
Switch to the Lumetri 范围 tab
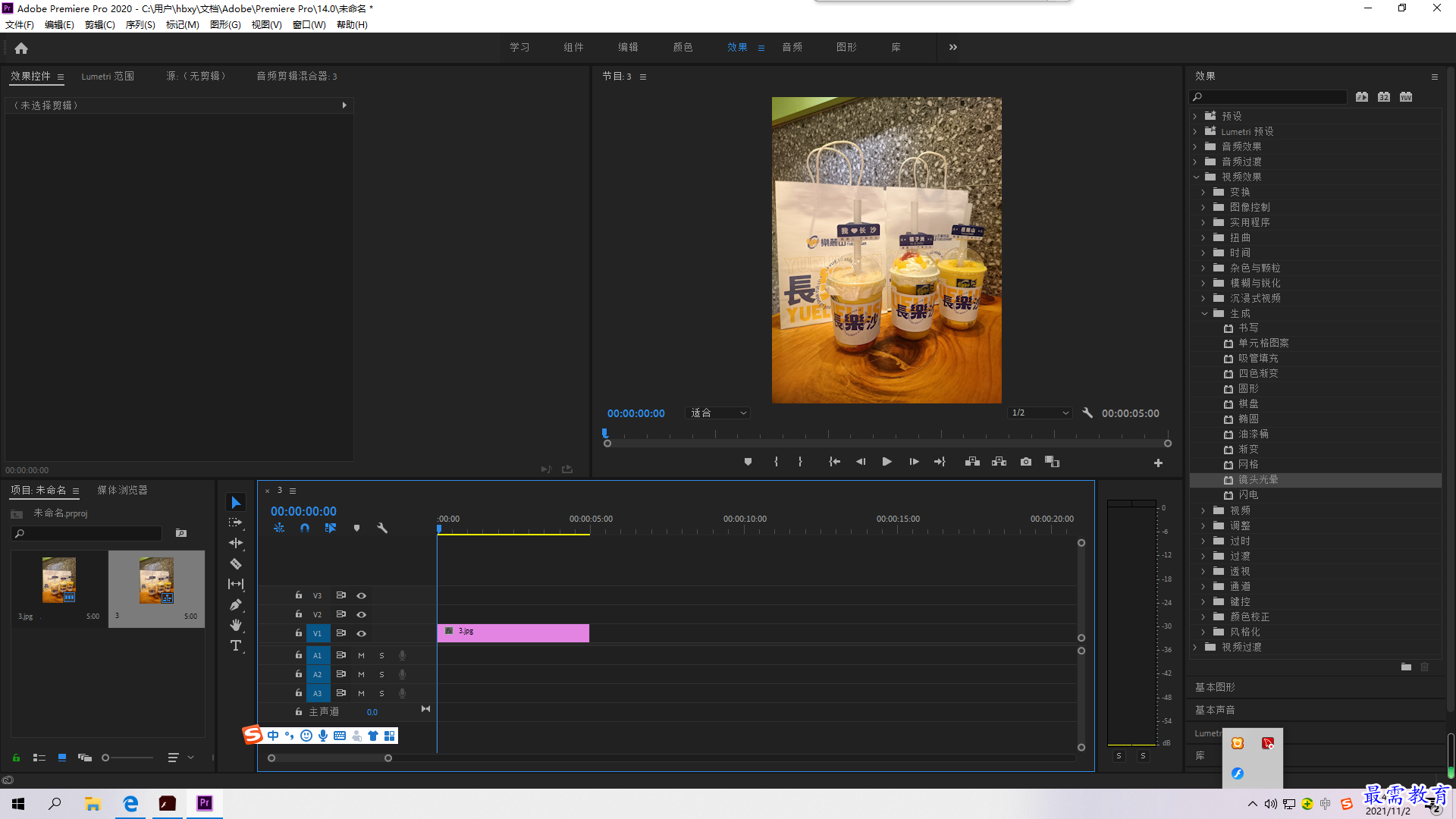(x=108, y=77)
